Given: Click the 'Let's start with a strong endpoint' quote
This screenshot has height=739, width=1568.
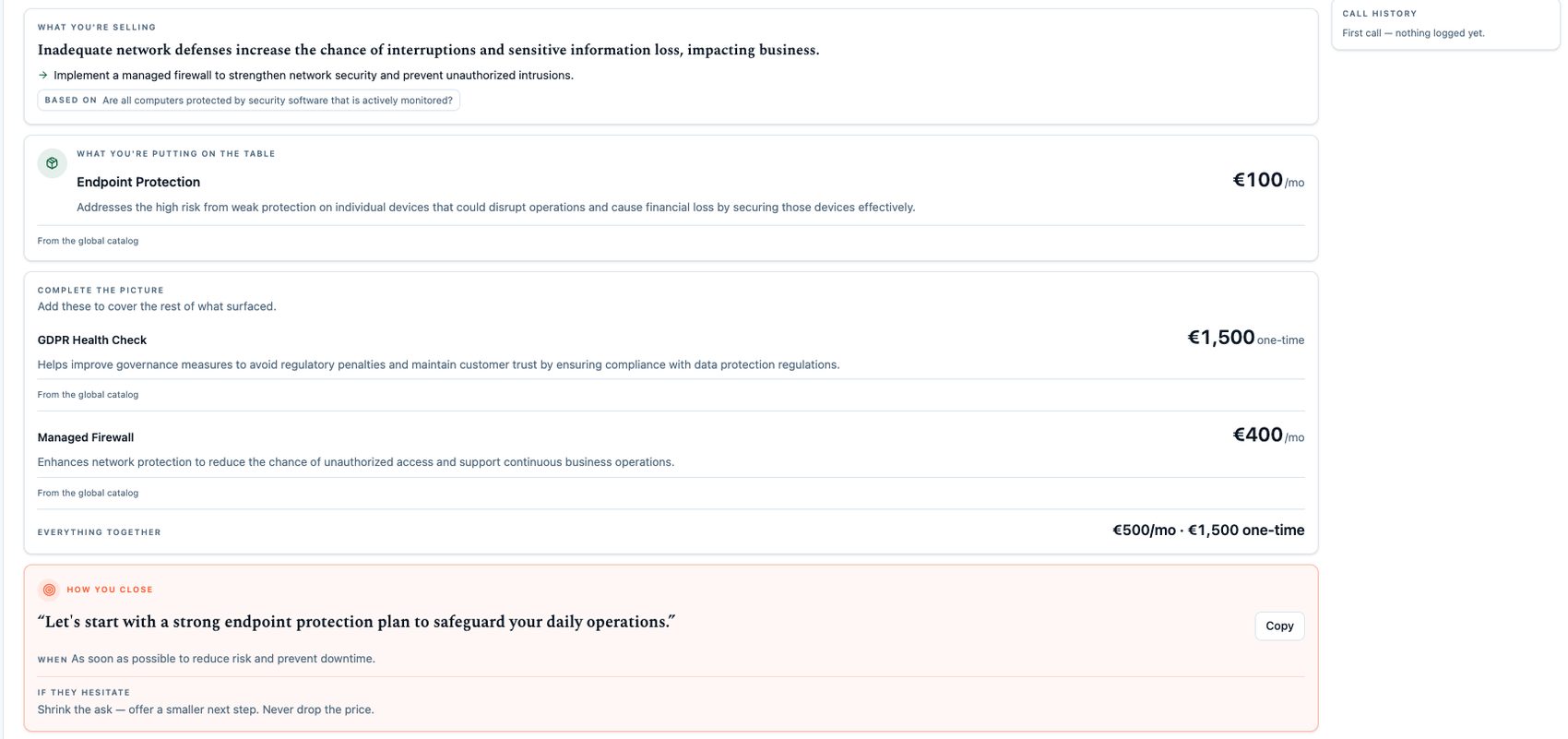Looking at the screenshot, I should click(356, 622).
